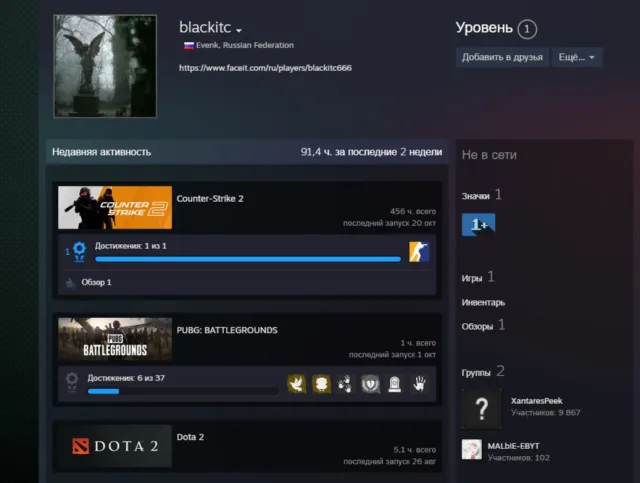Click the PUBG achievement showcase ribbon icon

pos(72,382)
